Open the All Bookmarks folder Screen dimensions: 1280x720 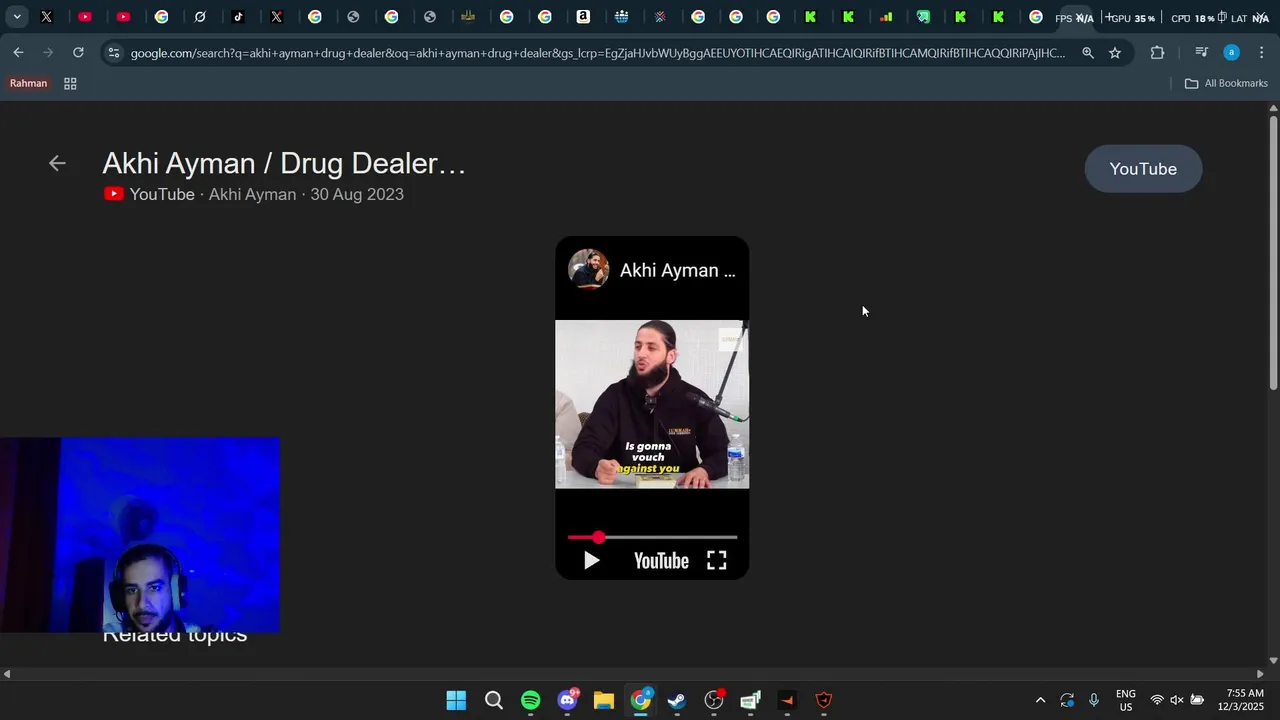[x=1226, y=84]
